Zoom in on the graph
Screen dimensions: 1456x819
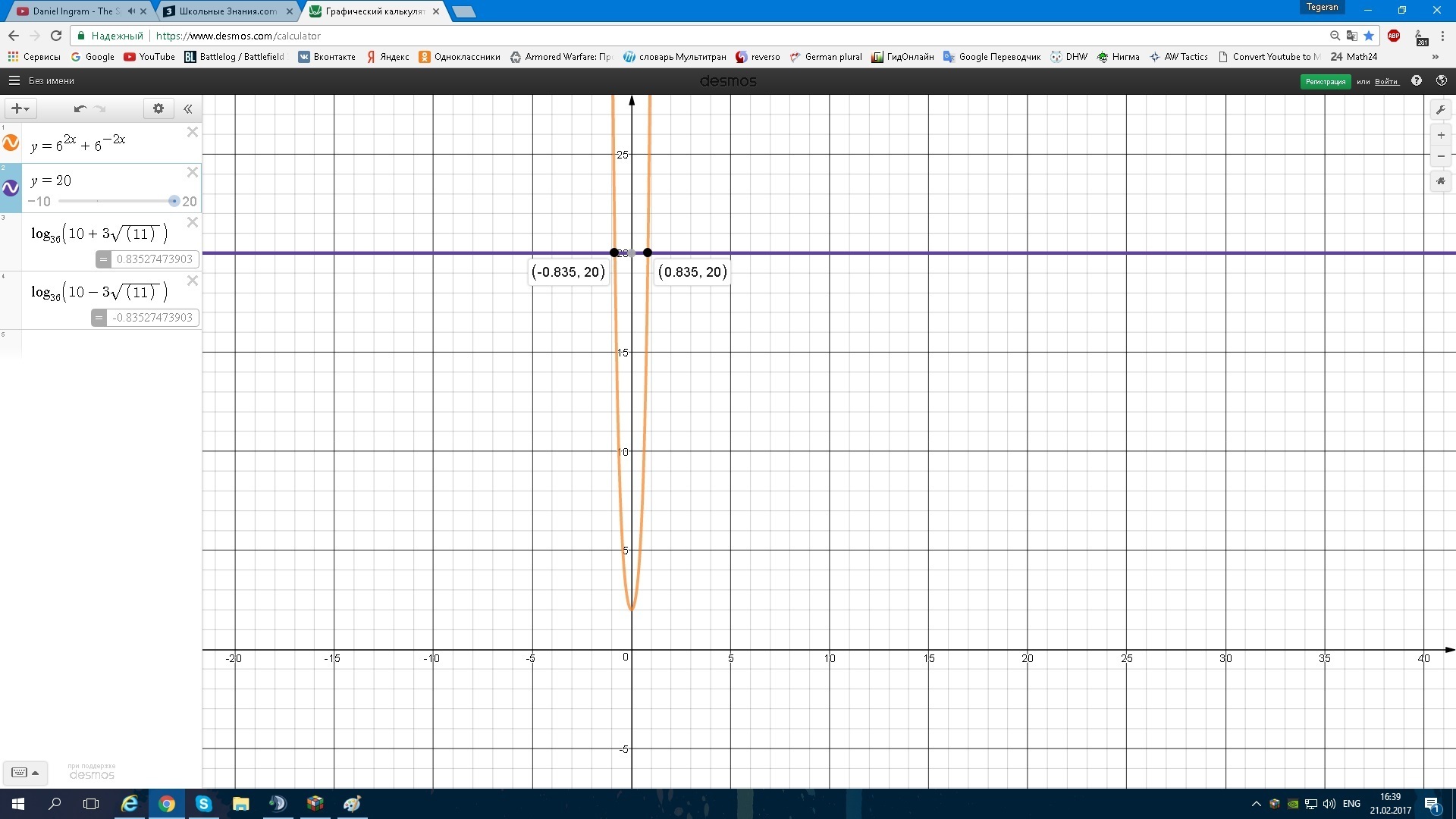1441,135
